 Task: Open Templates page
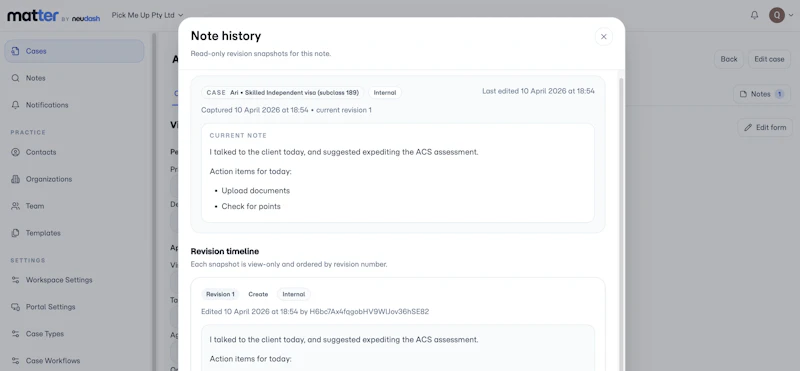point(74,233)
